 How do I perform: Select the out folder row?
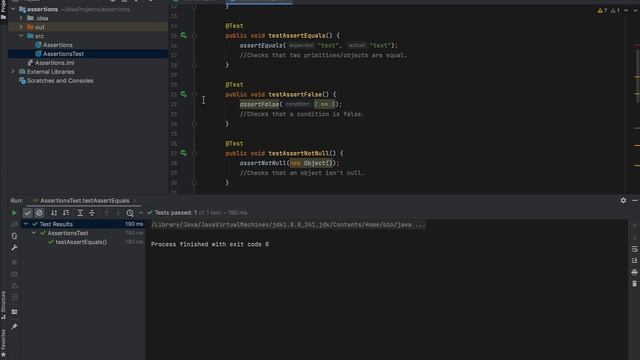pyautogui.click(x=88, y=27)
